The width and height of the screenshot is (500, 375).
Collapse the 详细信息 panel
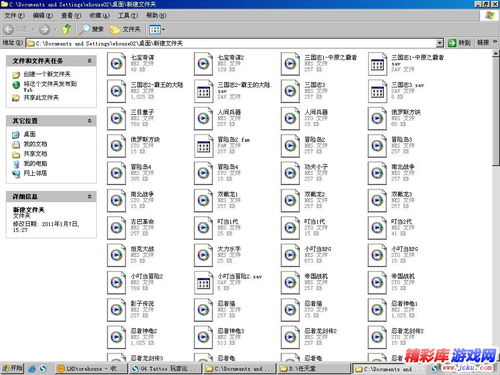click(x=89, y=196)
